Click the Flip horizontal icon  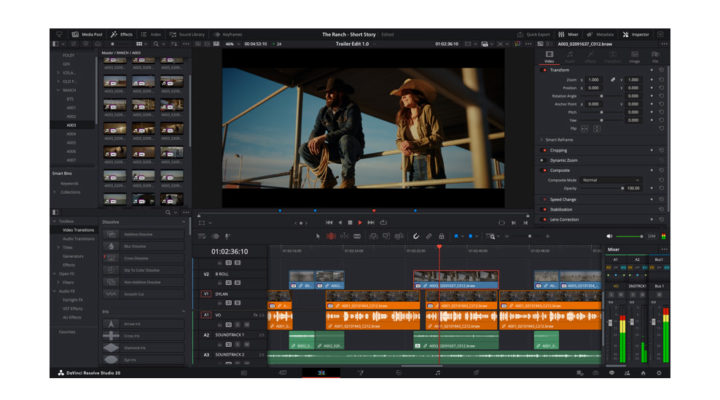coord(585,129)
